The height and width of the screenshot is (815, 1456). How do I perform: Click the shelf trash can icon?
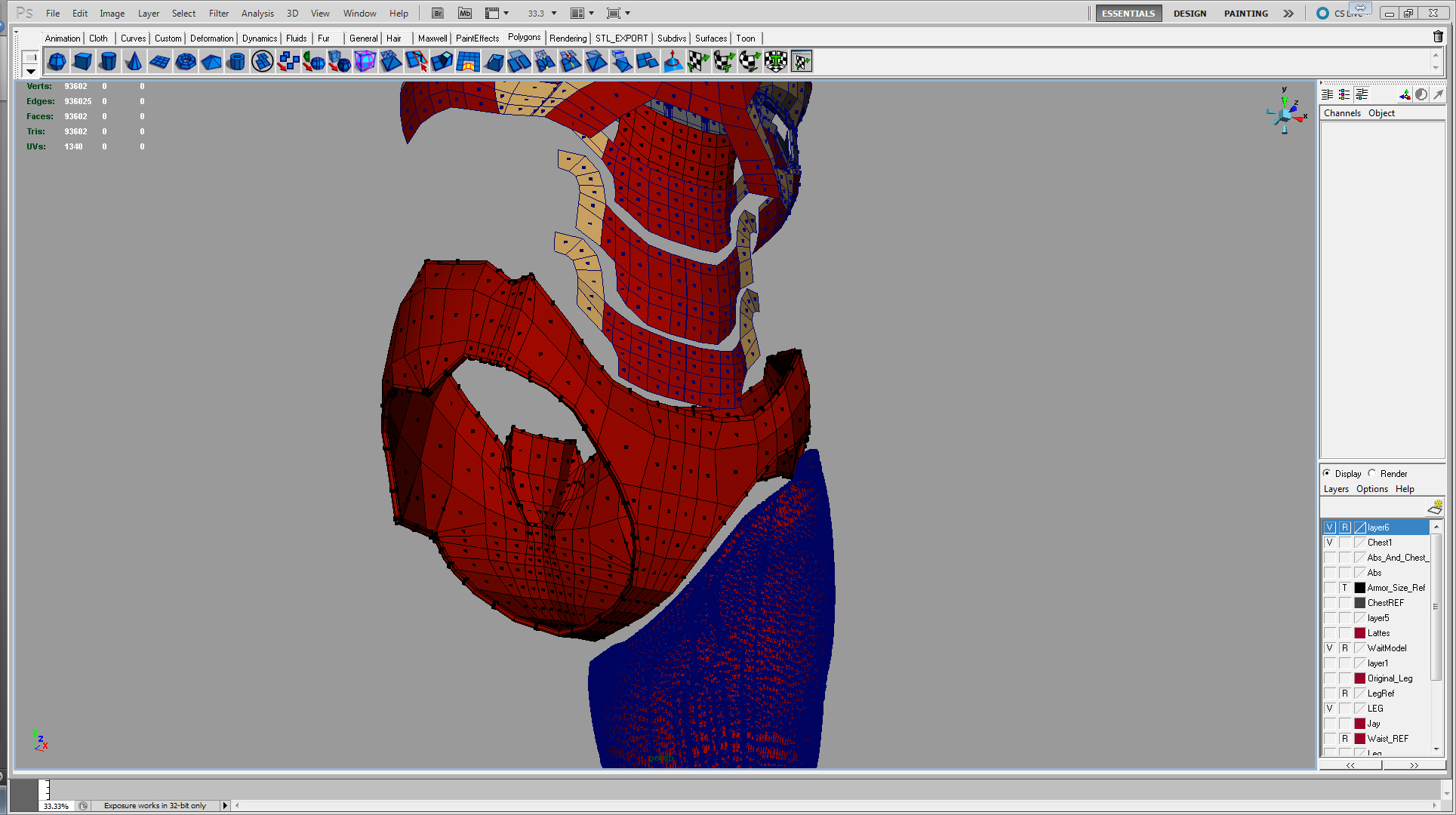1438,36
